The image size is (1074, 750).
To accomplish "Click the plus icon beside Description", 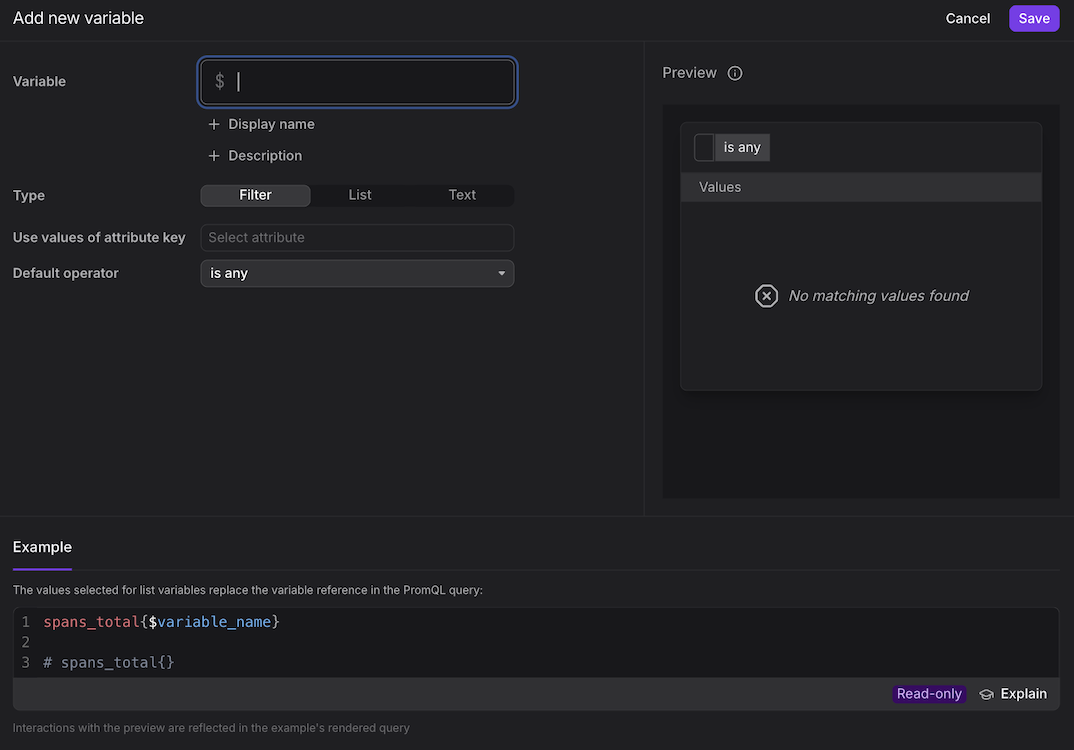I will (x=213, y=156).
